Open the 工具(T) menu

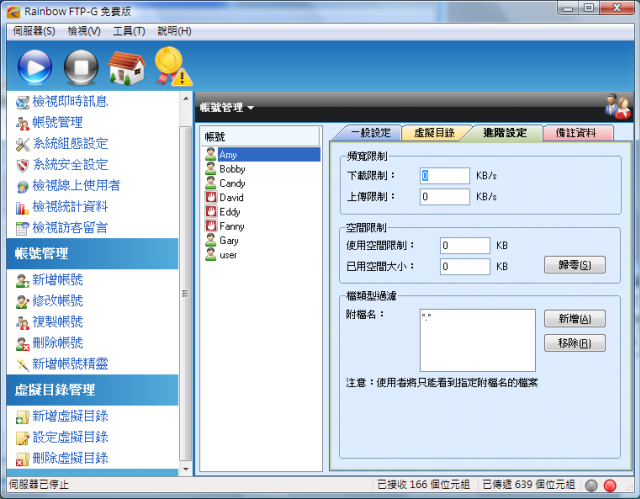129,31
